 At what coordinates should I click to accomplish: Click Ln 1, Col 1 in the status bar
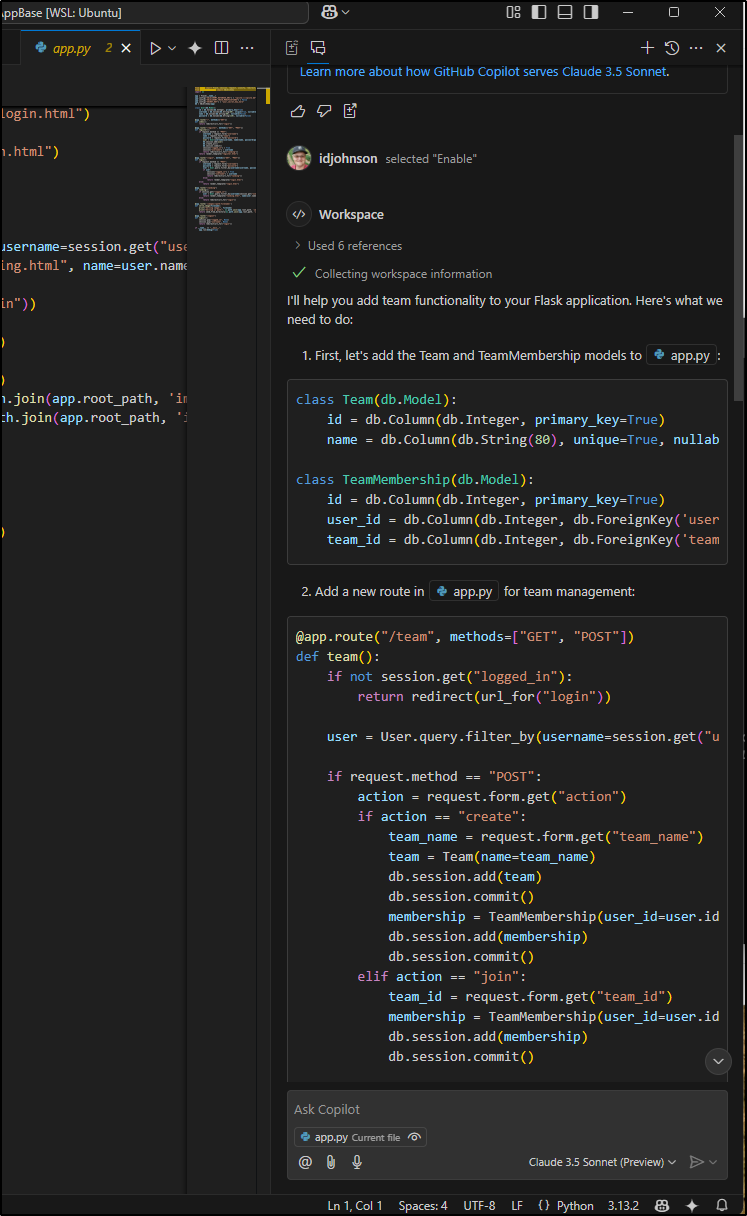tap(355, 1205)
